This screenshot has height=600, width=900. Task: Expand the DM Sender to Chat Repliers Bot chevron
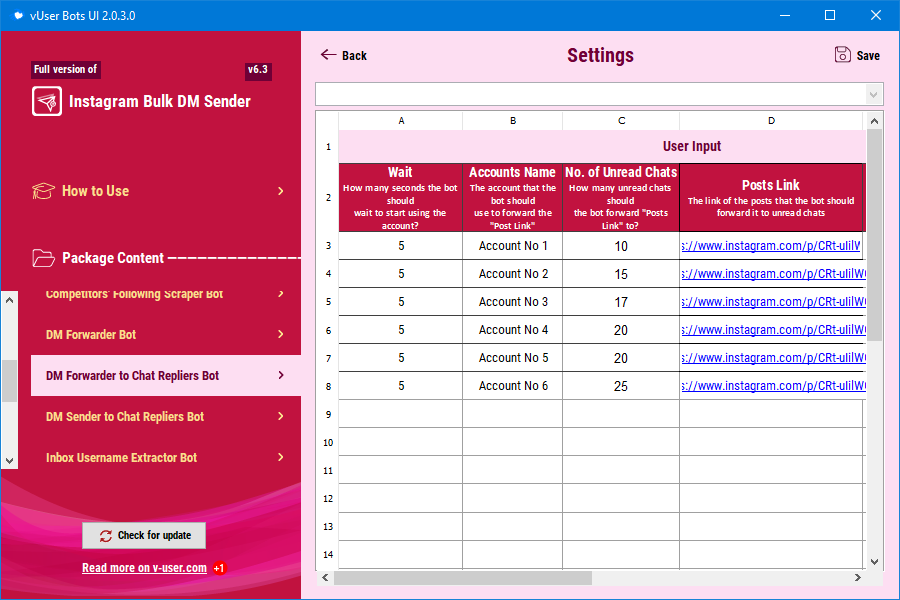click(x=281, y=416)
